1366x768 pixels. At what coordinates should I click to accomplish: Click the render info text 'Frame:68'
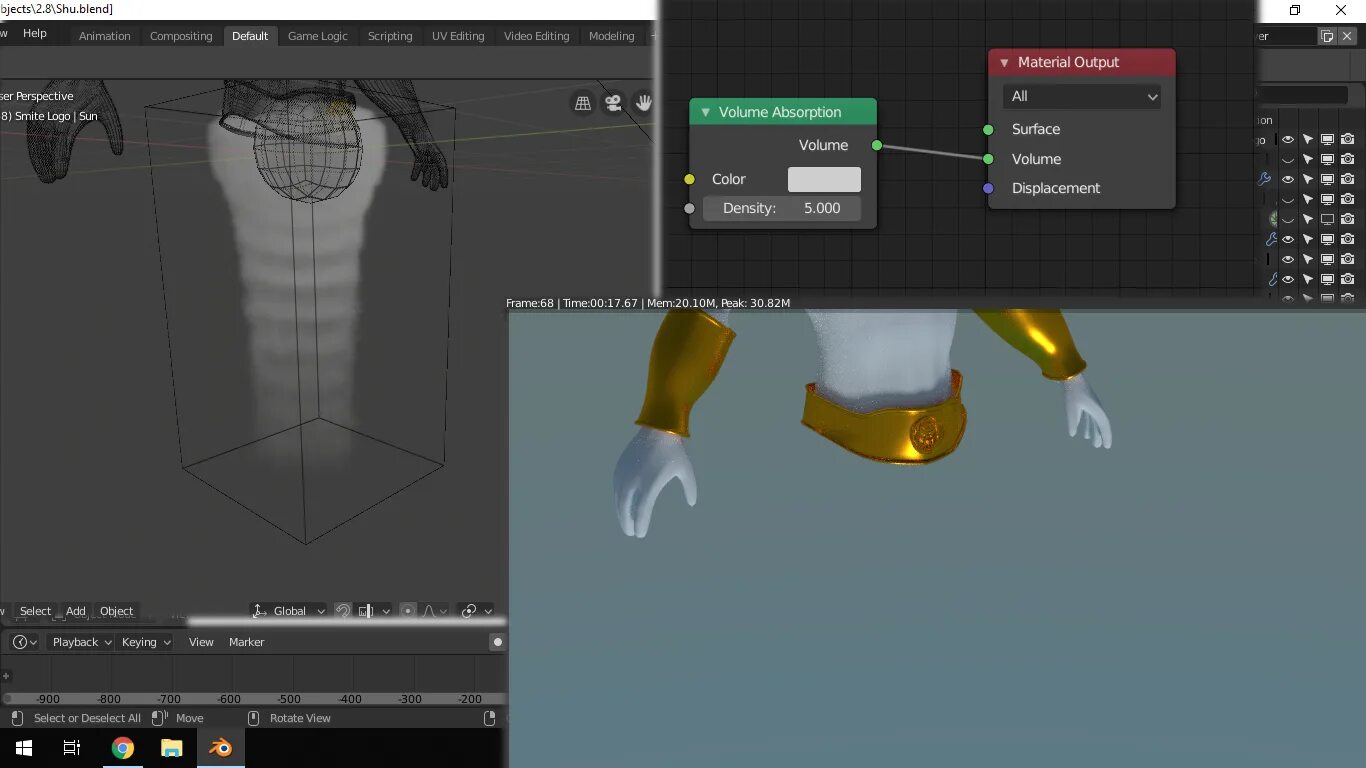[530, 303]
